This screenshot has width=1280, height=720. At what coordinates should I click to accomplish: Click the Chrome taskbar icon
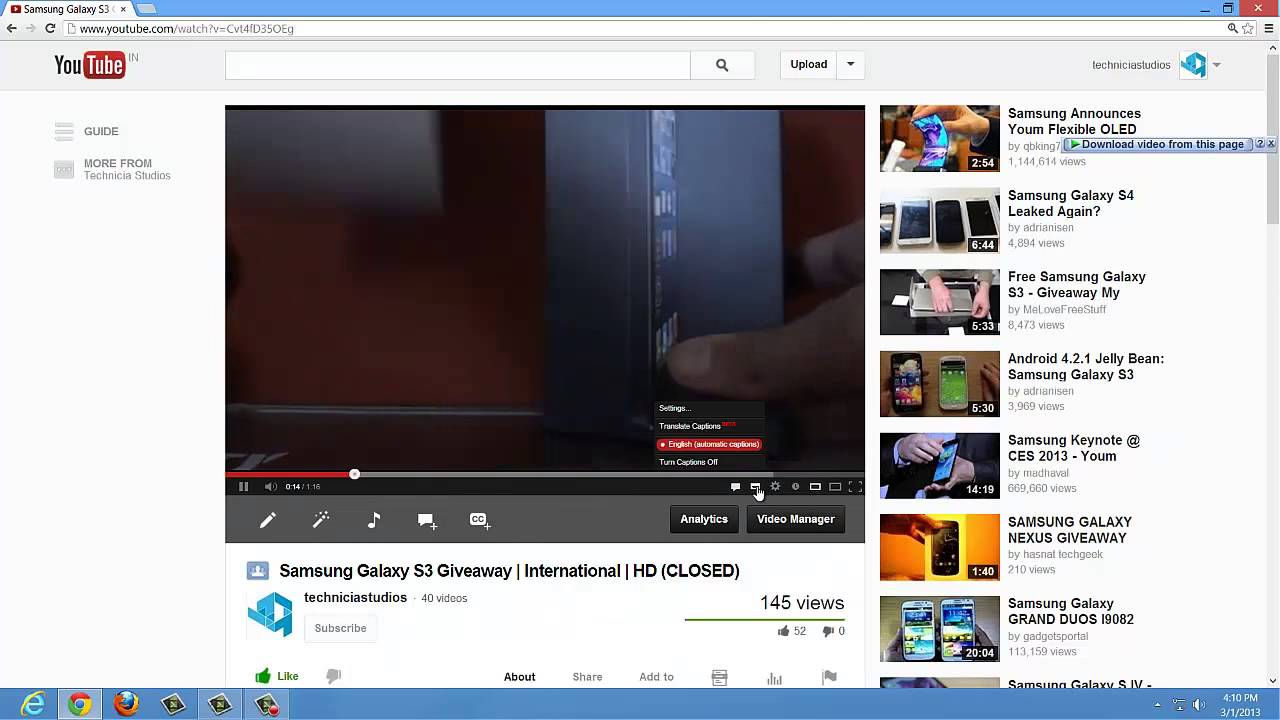point(79,704)
